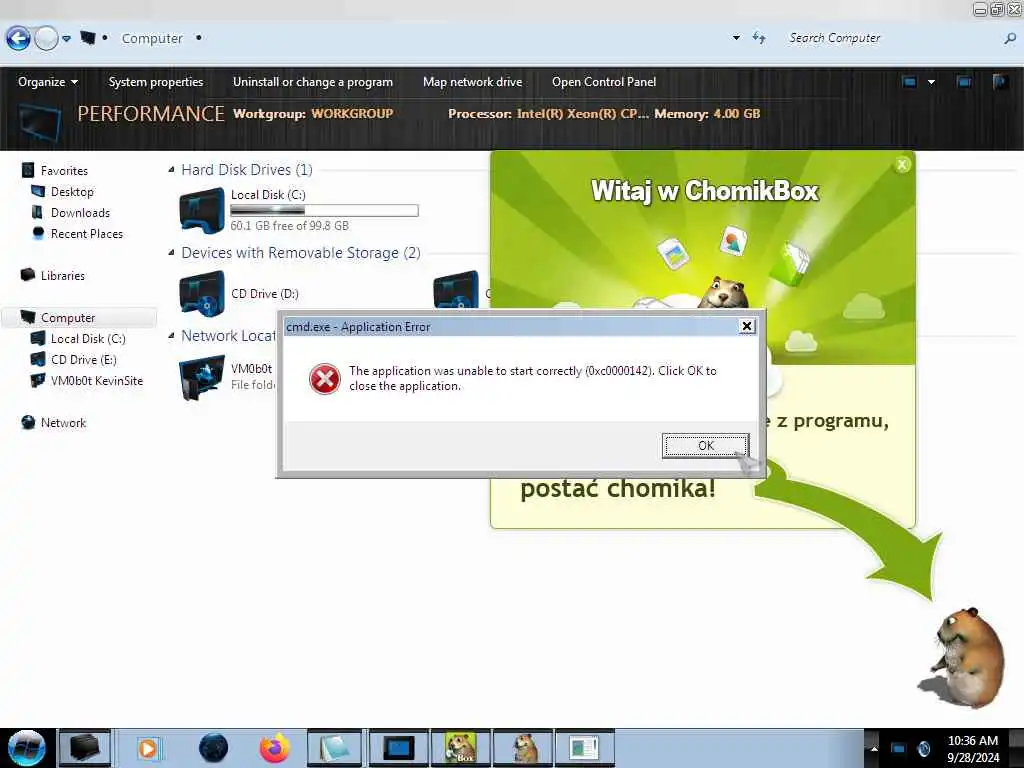Click the network tray icon
1024x768 pixels.
click(x=899, y=748)
